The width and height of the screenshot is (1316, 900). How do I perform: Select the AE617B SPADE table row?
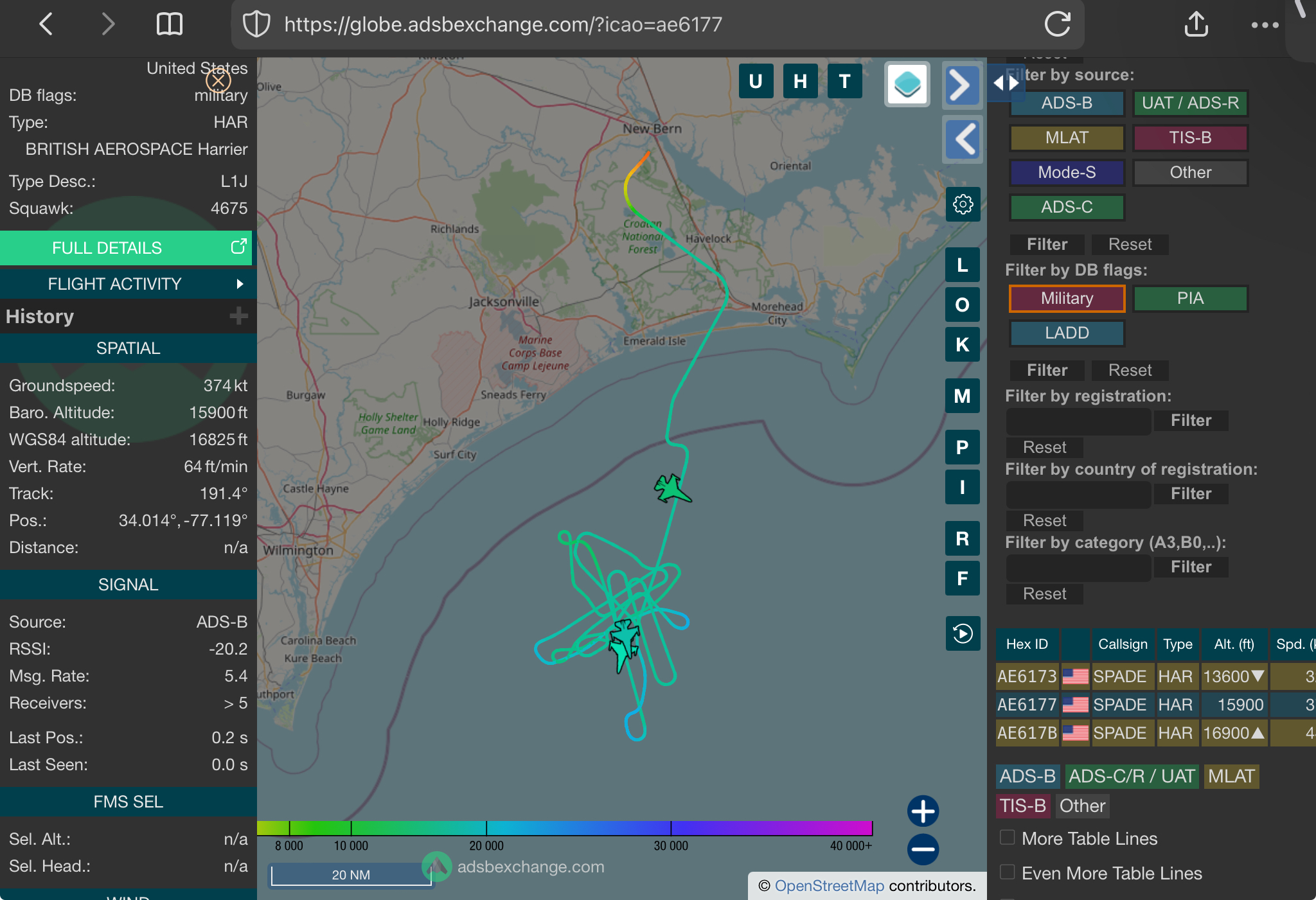(x=1155, y=733)
